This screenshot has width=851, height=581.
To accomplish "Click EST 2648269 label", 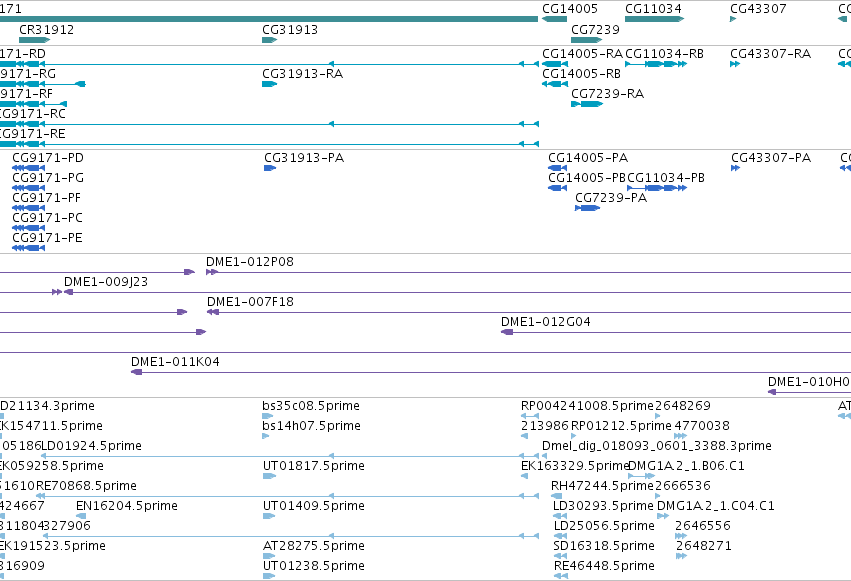I will (x=683, y=406).
